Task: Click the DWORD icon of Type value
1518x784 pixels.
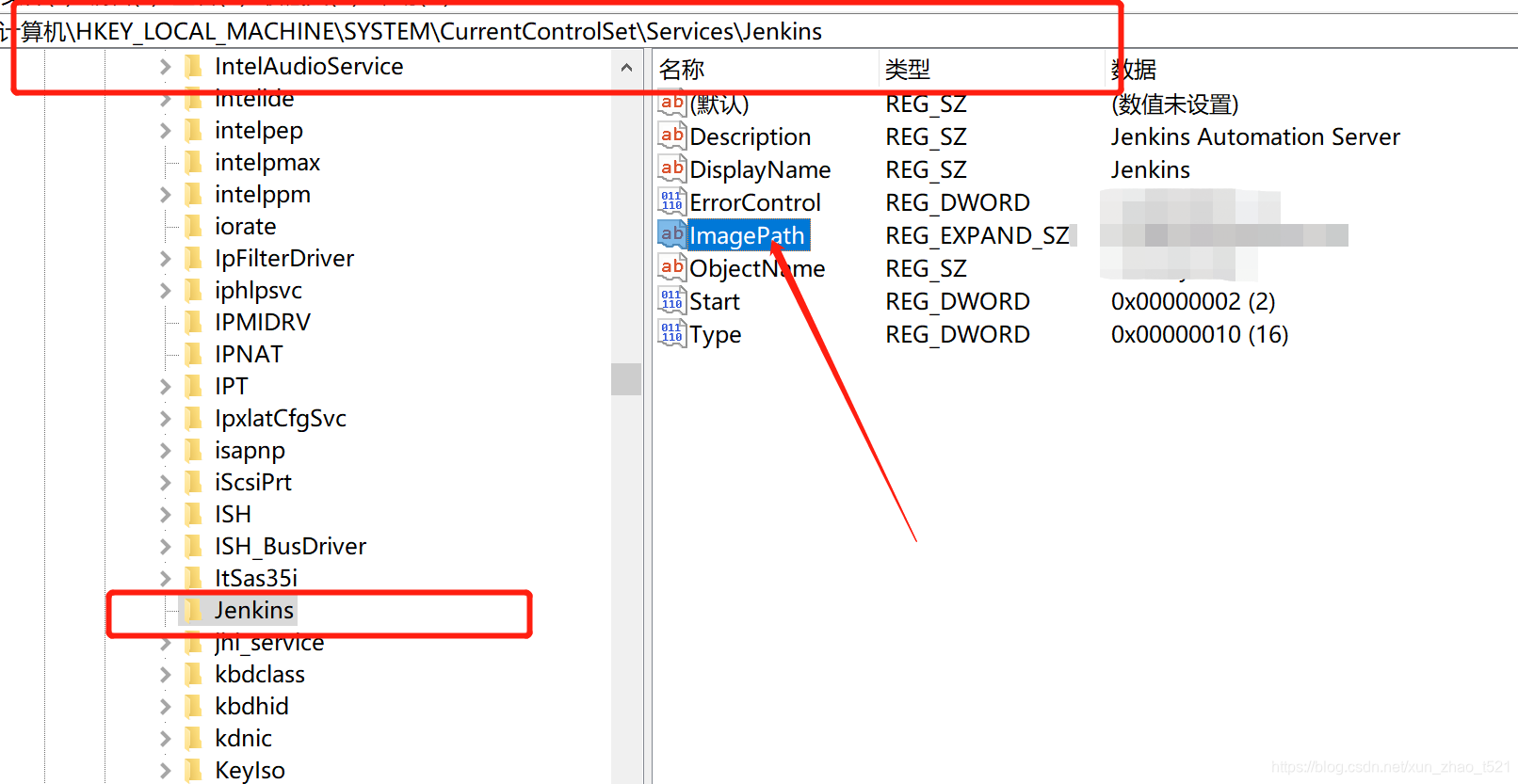Action: (x=671, y=333)
